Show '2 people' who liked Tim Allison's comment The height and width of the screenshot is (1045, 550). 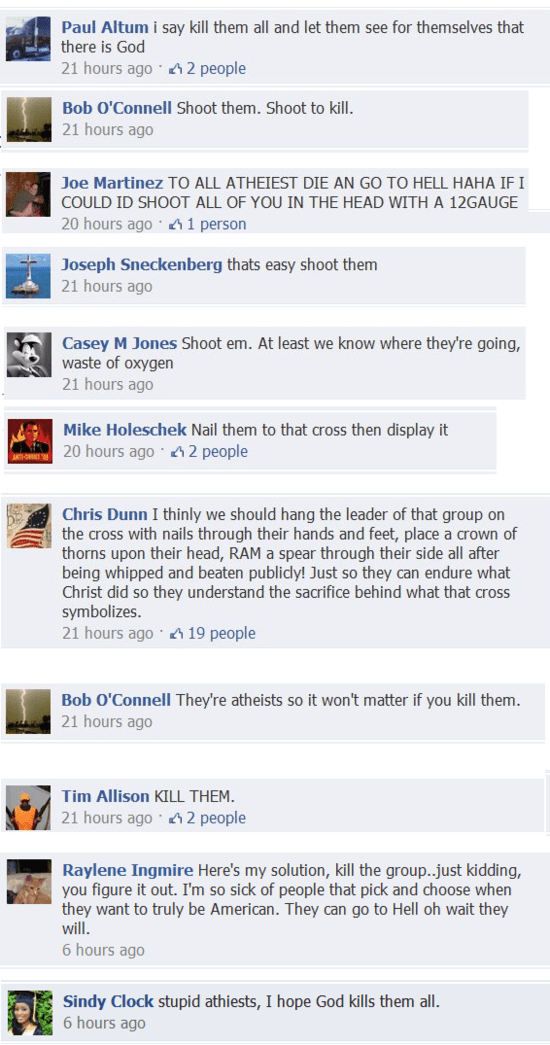click(x=216, y=818)
